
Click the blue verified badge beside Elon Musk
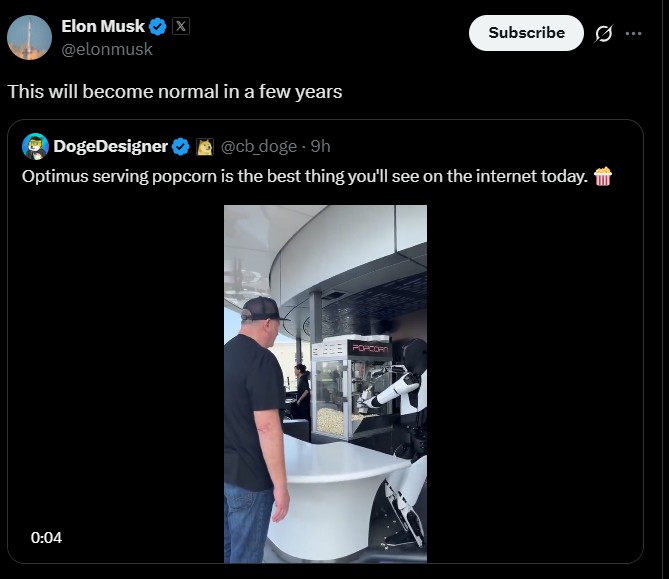click(x=158, y=27)
